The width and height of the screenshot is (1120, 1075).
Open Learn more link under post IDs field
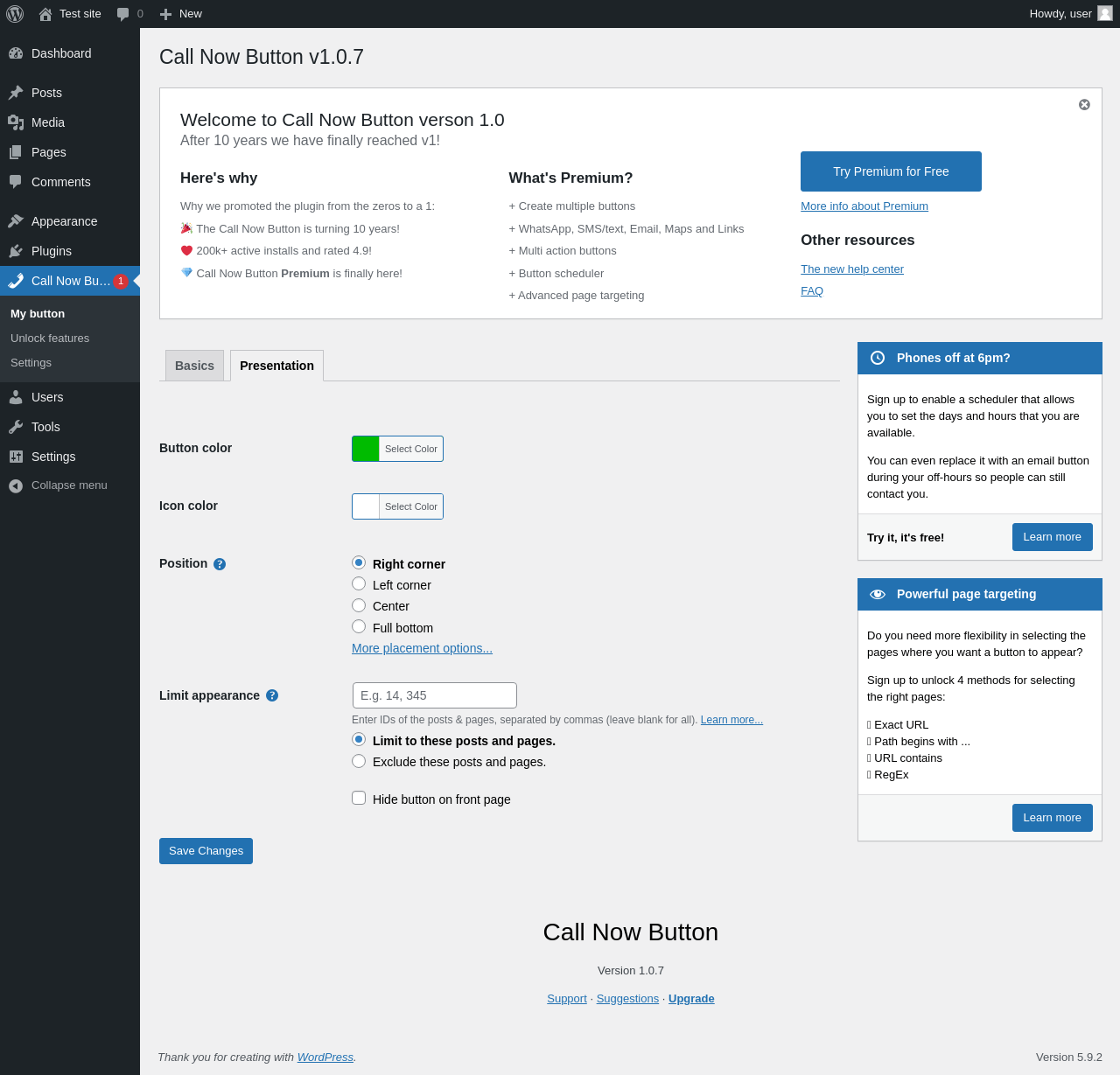point(731,720)
